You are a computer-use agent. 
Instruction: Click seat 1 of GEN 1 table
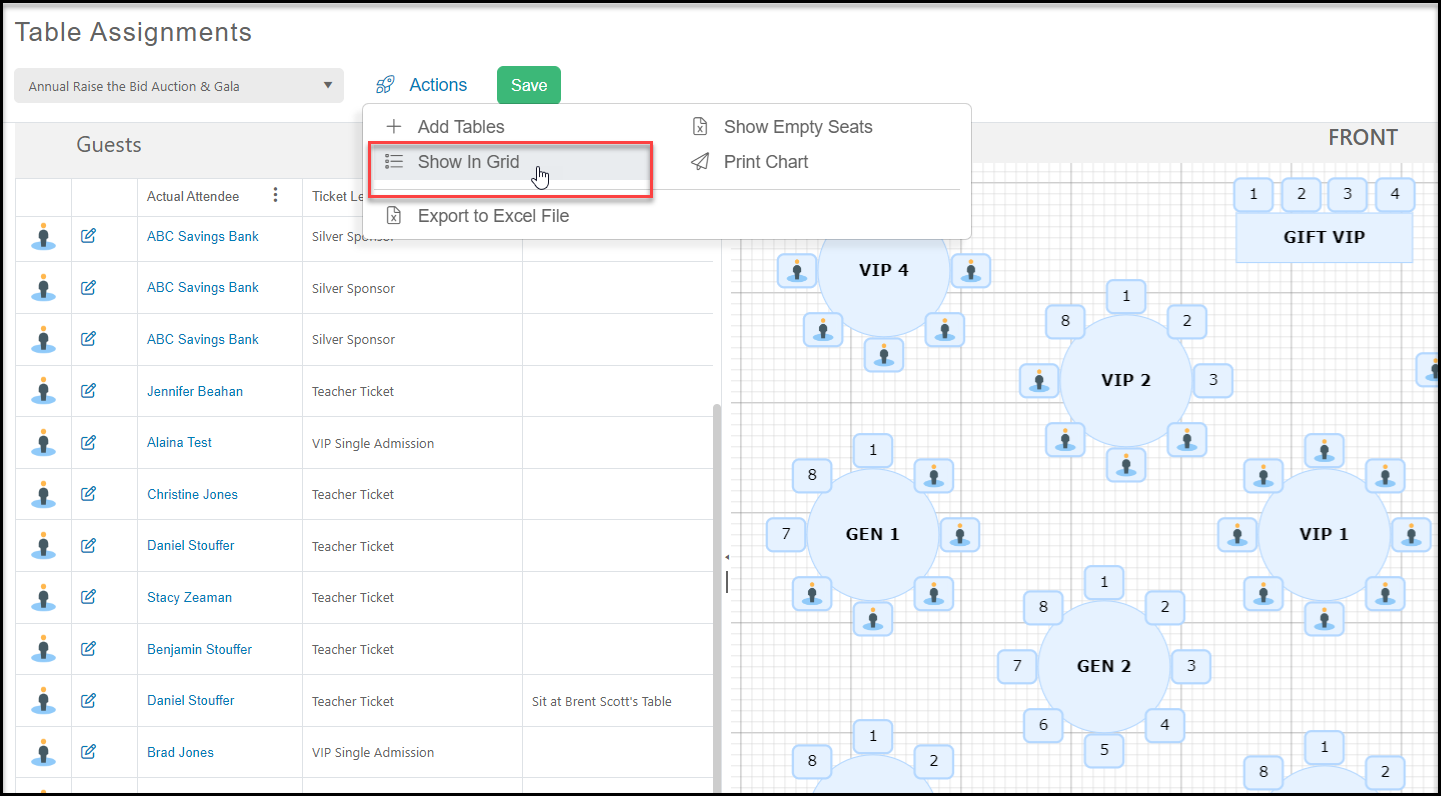point(873,450)
